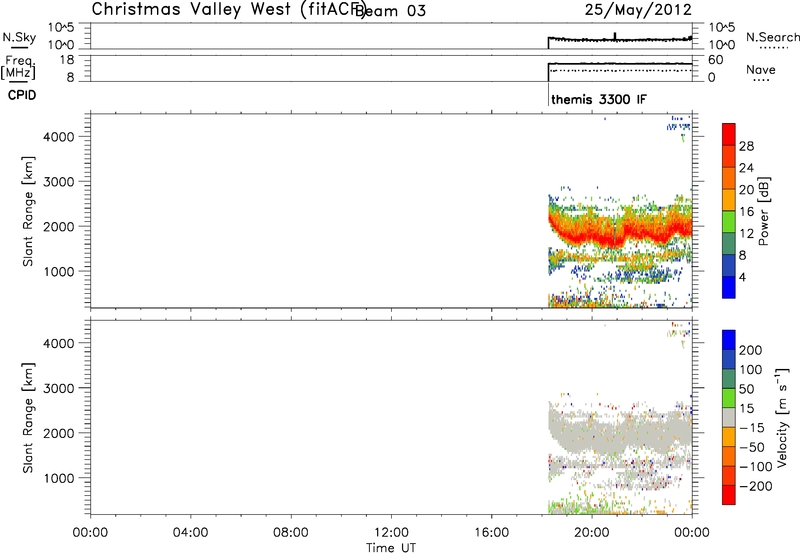The width and height of the screenshot is (800, 554).
Task: Click the "3000" range tick in power panel
Action: coord(59,182)
